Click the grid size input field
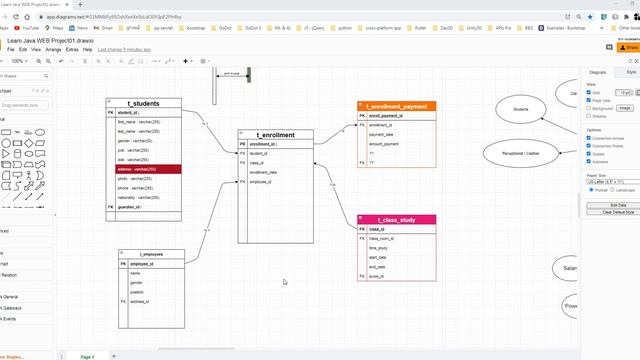This screenshot has height=360, width=640. 623,93
